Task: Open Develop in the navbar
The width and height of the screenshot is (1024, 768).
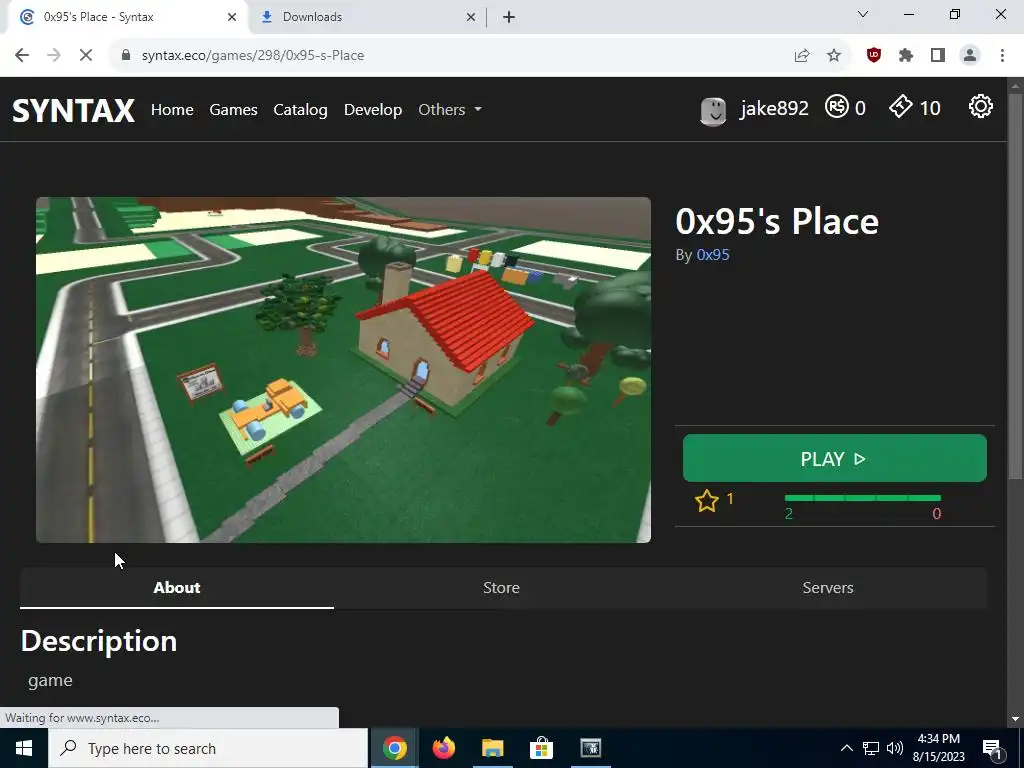Action: [373, 110]
